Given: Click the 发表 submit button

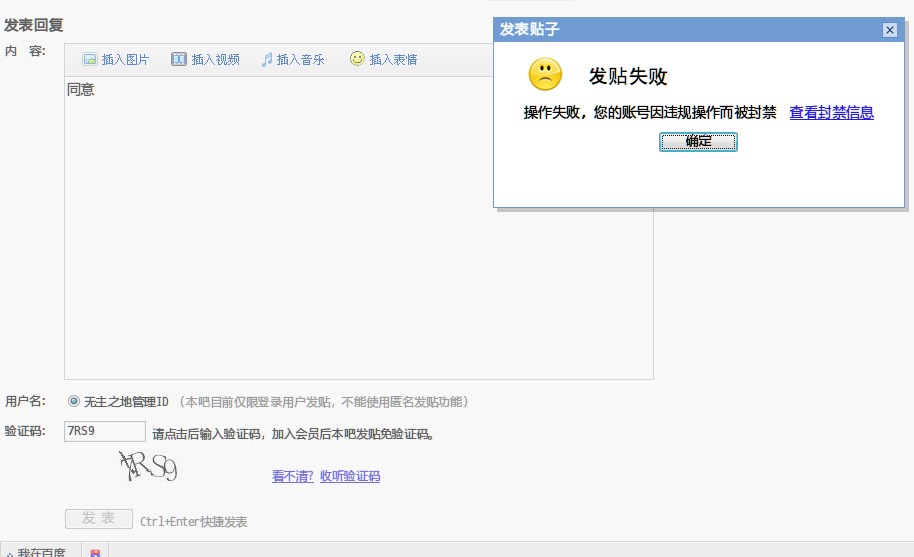Looking at the screenshot, I should [x=99, y=519].
